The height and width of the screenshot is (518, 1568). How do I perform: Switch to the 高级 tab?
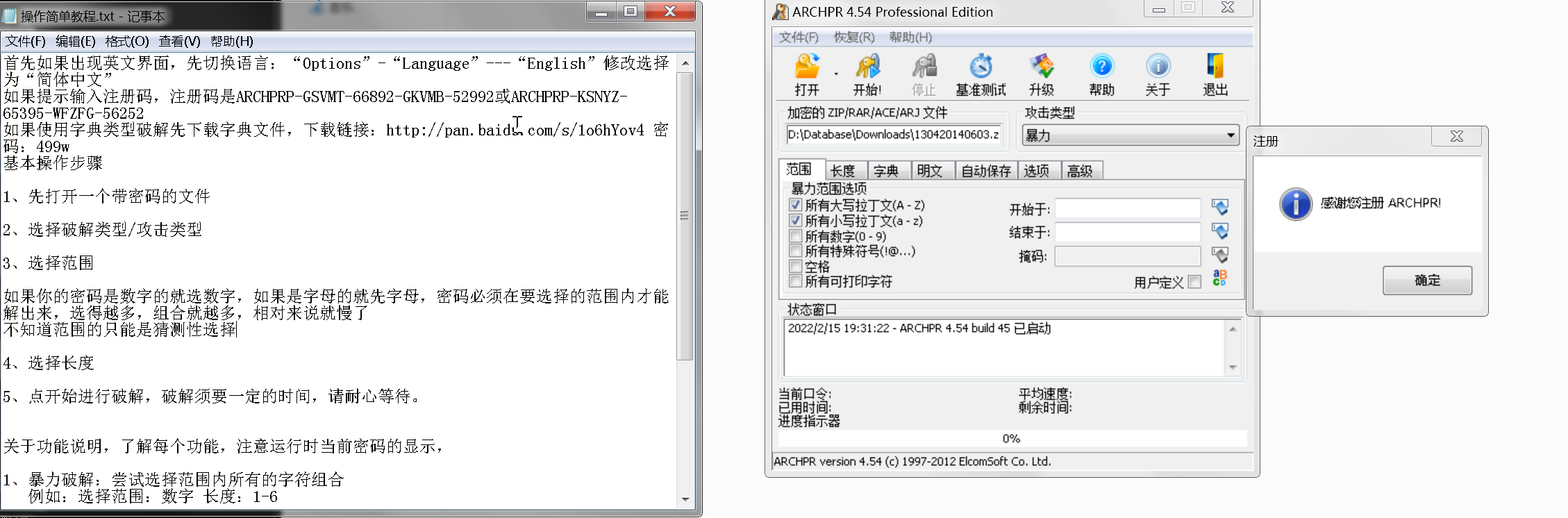point(1081,171)
